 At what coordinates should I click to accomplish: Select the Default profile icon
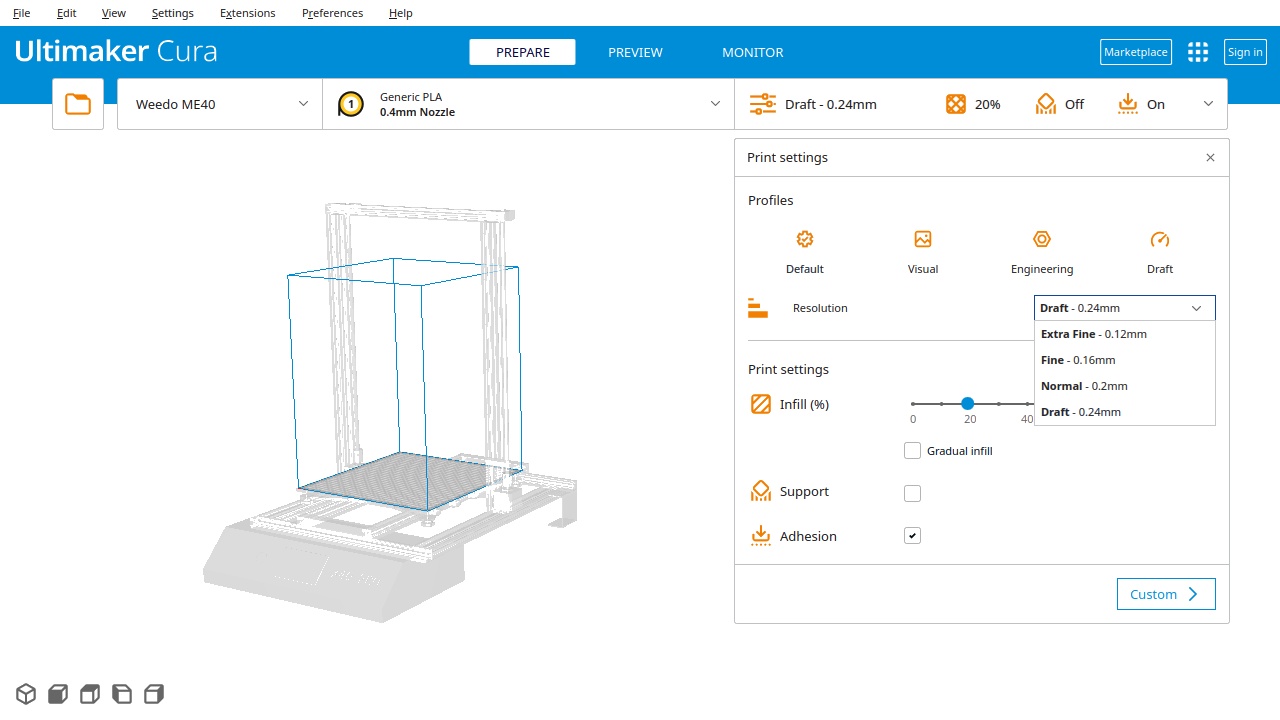click(805, 239)
